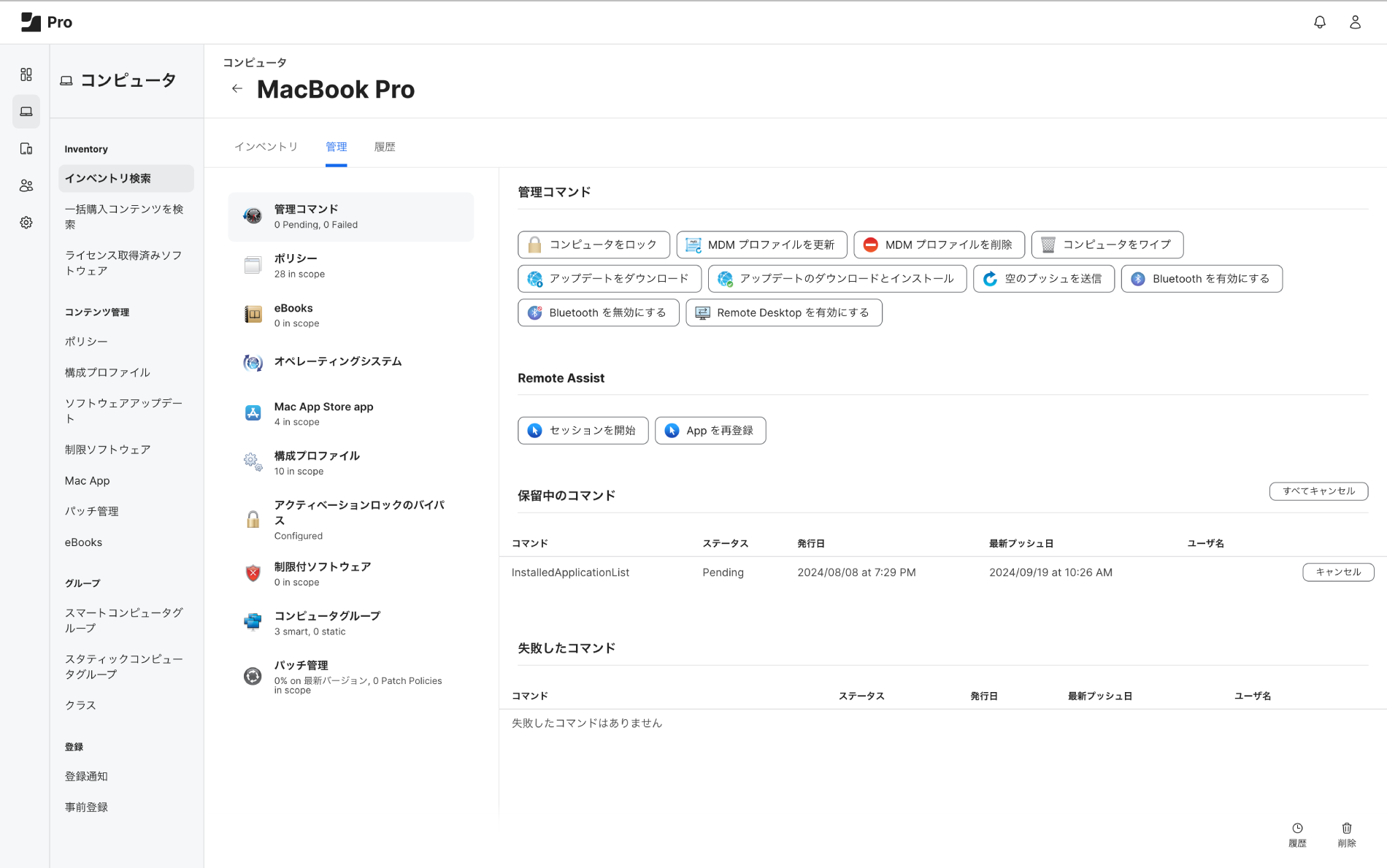Screen dimensions: 1387x868
Task: Open 構成プロファイル in the sidebar
Action: point(107,372)
